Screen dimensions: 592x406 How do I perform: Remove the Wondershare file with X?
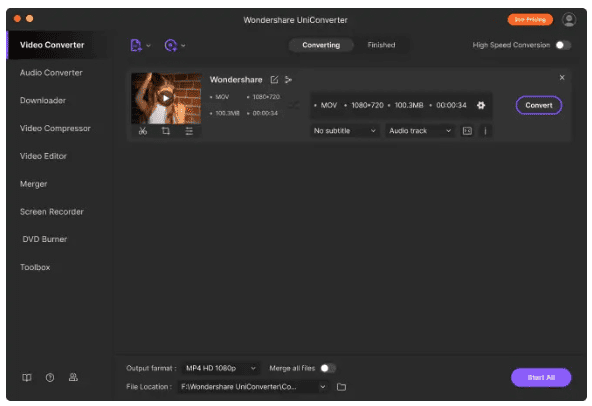point(562,77)
